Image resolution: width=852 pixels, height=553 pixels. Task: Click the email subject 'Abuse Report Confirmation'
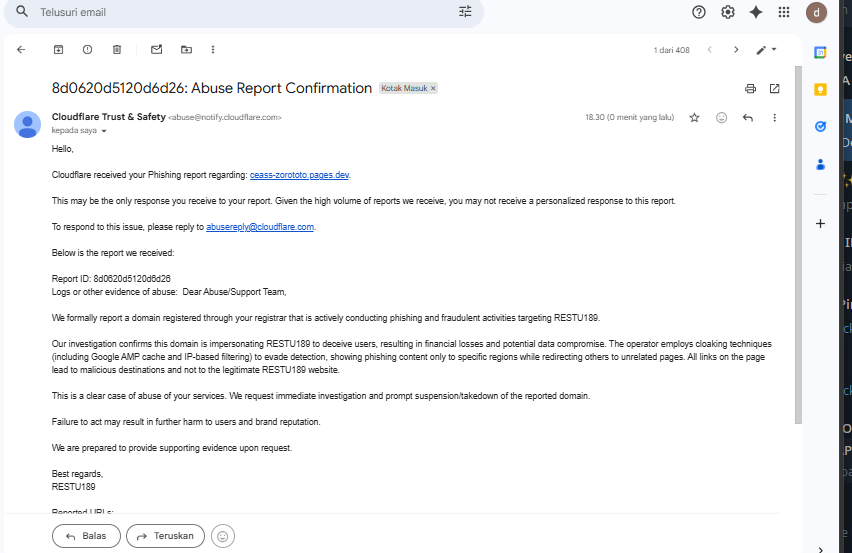point(212,88)
